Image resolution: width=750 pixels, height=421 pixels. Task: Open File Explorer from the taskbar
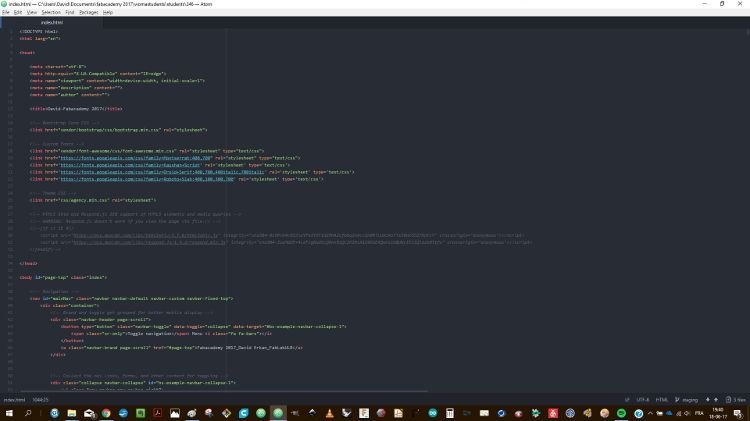tap(72, 413)
